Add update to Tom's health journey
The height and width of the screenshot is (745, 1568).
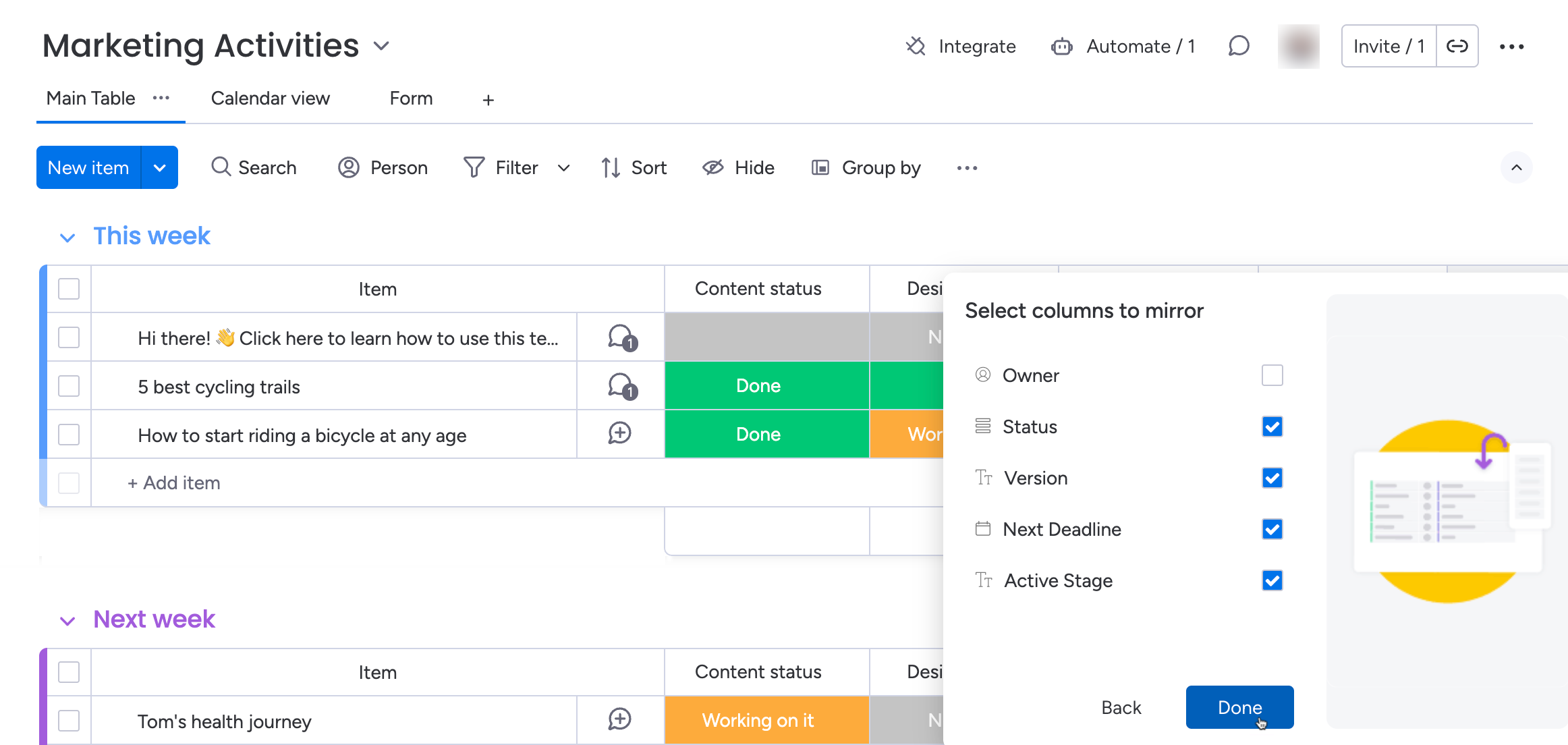click(x=619, y=719)
